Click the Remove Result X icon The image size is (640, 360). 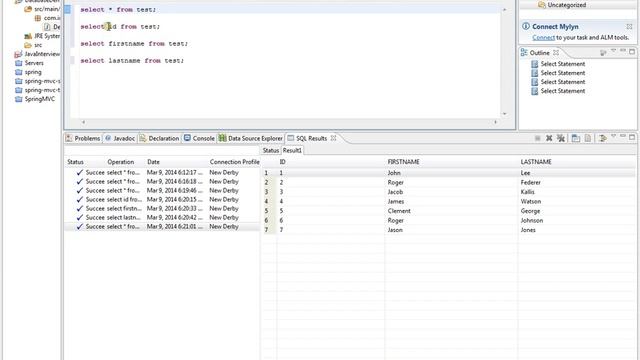(x=549, y=138)
